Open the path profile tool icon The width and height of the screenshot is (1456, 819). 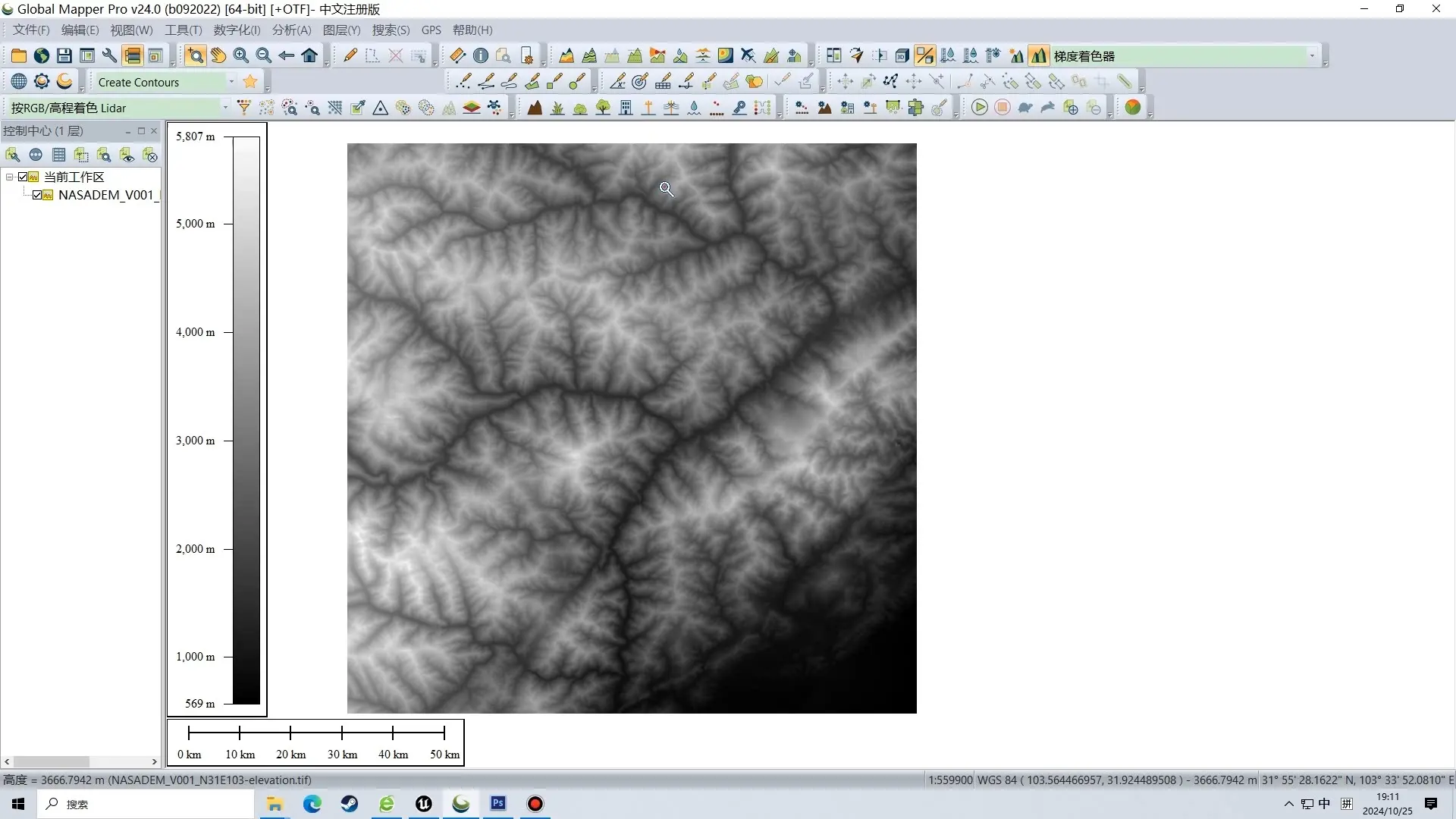pos(566,55)
